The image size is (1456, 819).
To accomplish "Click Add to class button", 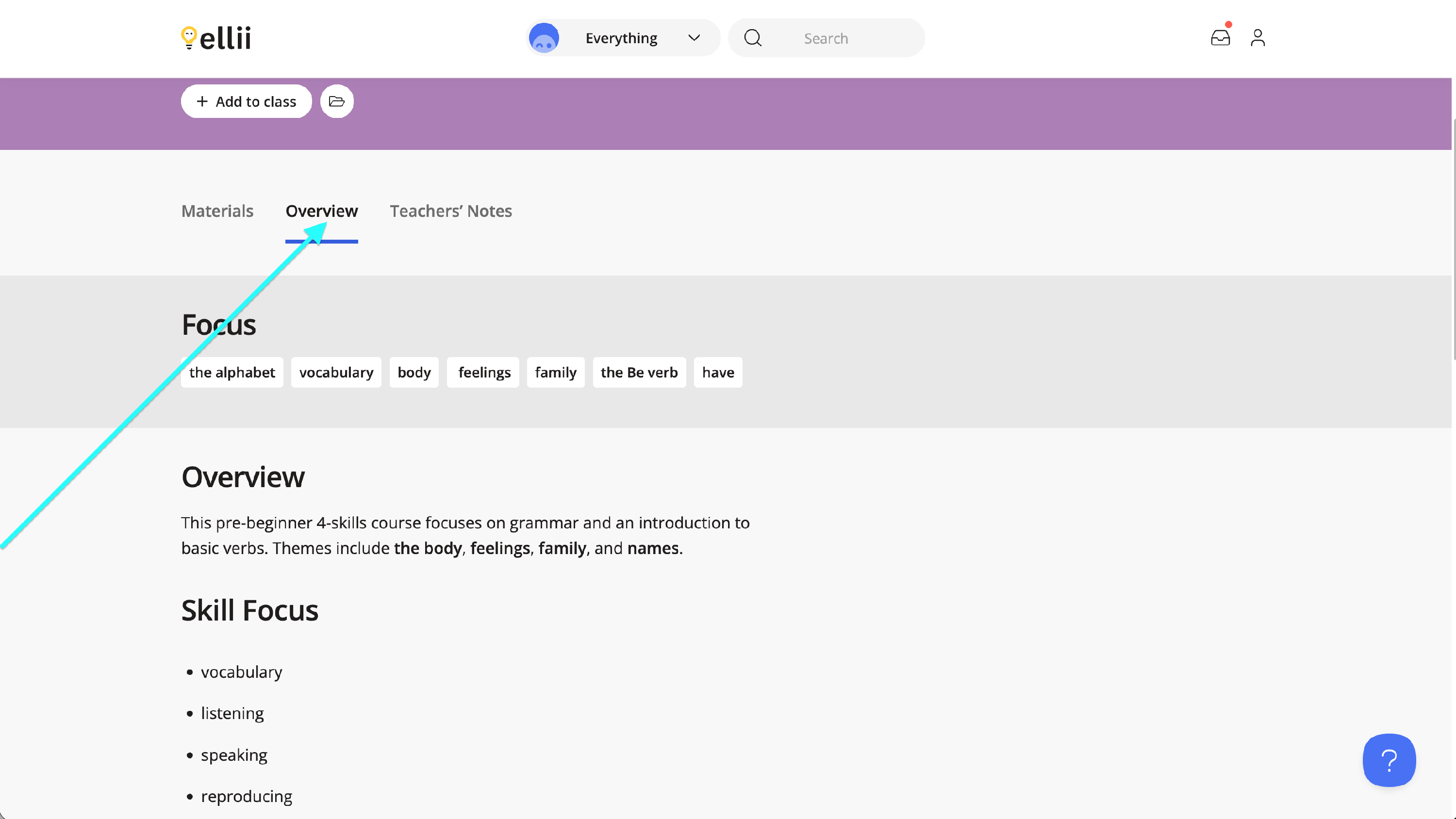I will coord(246,101).
